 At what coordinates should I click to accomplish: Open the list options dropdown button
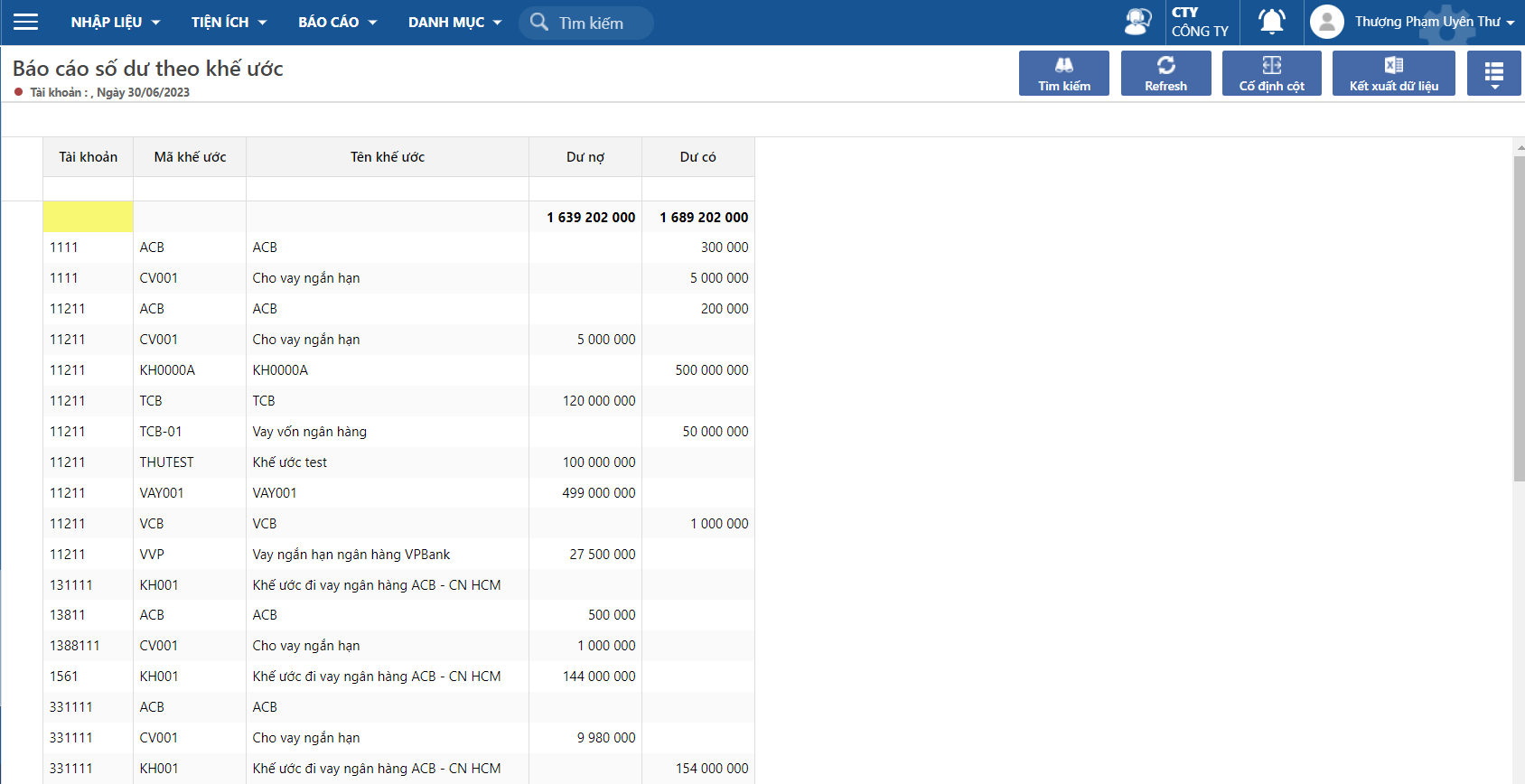pyautogui.click(x=1493, y=73)
